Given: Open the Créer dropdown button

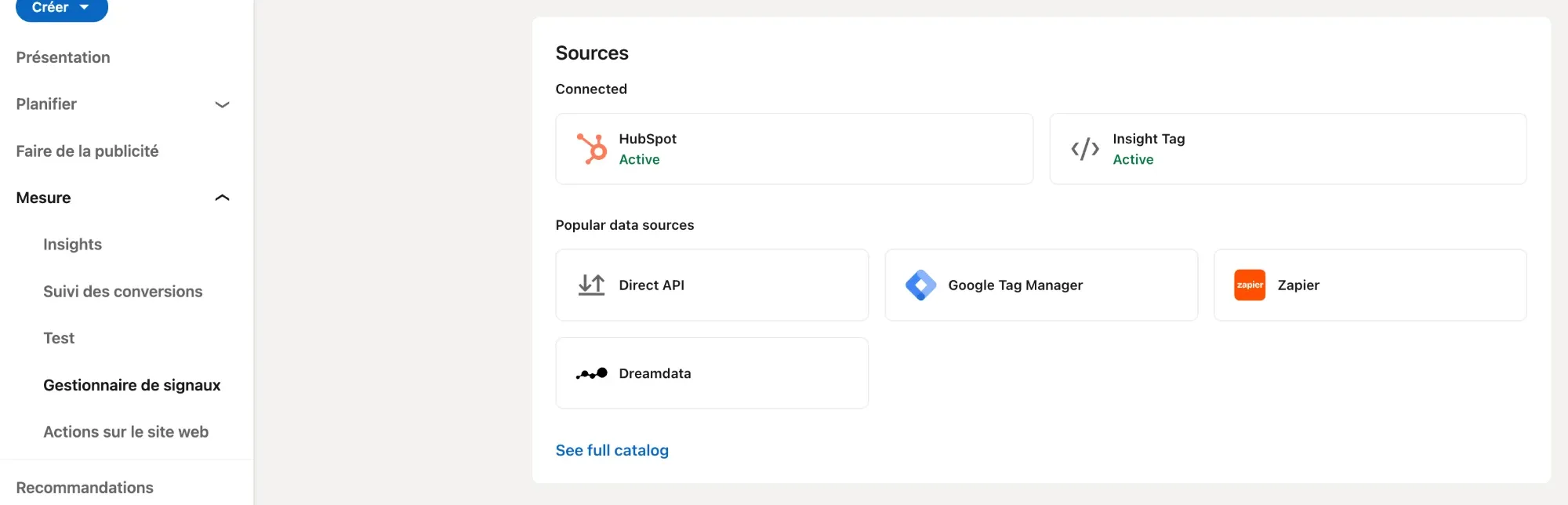Looking at the screenshot, I should tap(62, 9).
